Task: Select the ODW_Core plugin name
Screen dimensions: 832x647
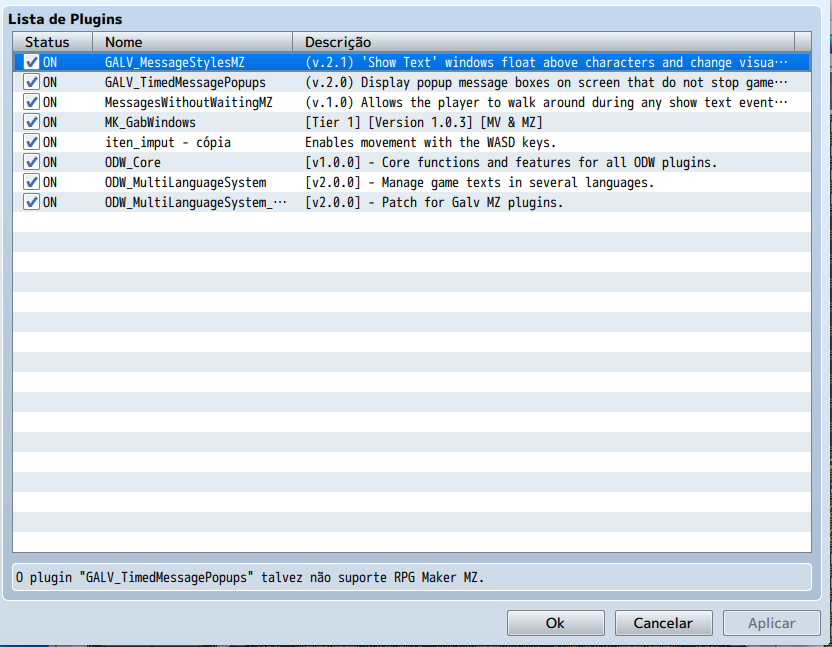Action: [133, 162]
